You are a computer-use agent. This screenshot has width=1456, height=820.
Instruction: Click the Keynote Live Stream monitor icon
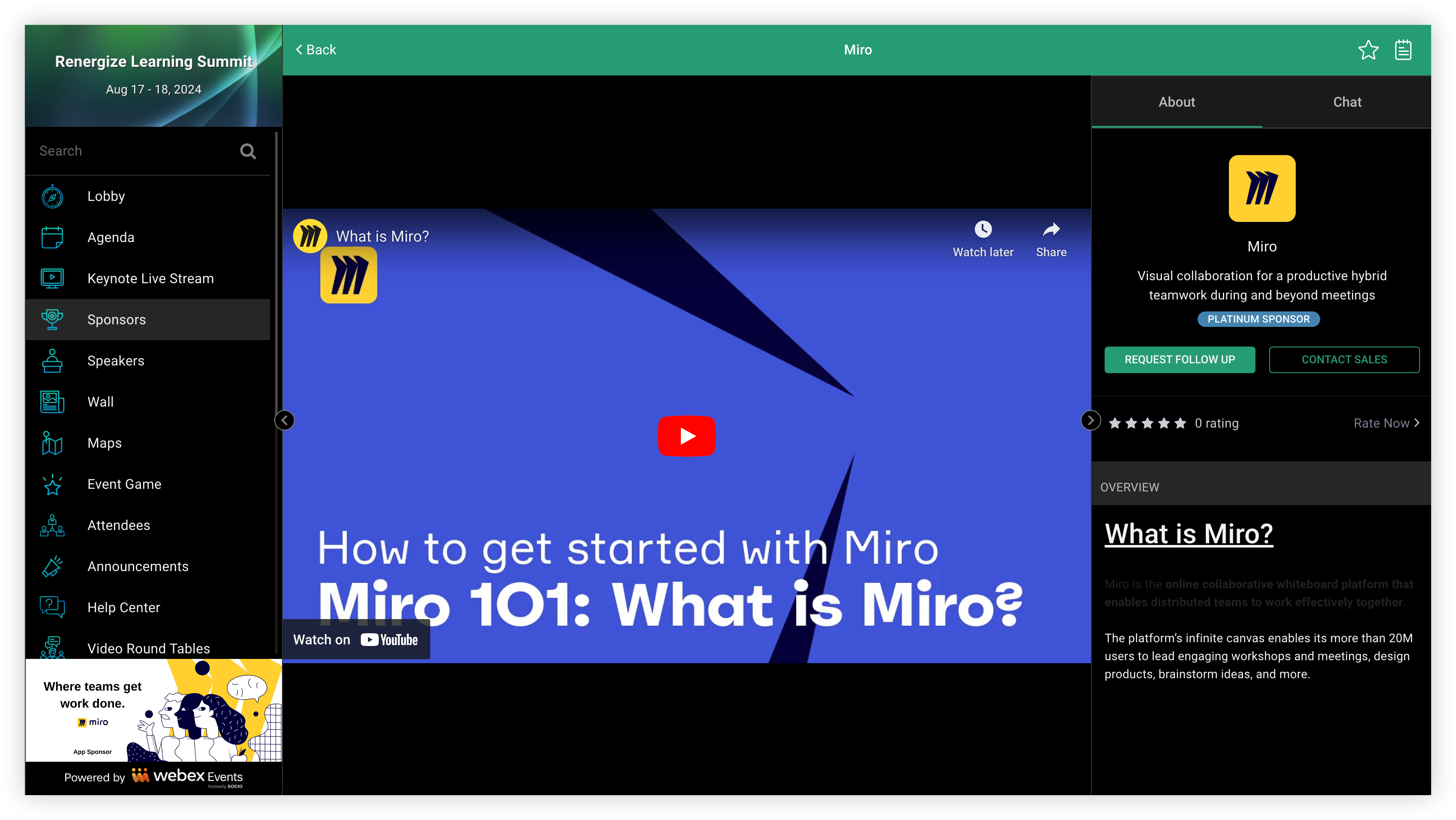coord(52,278)
